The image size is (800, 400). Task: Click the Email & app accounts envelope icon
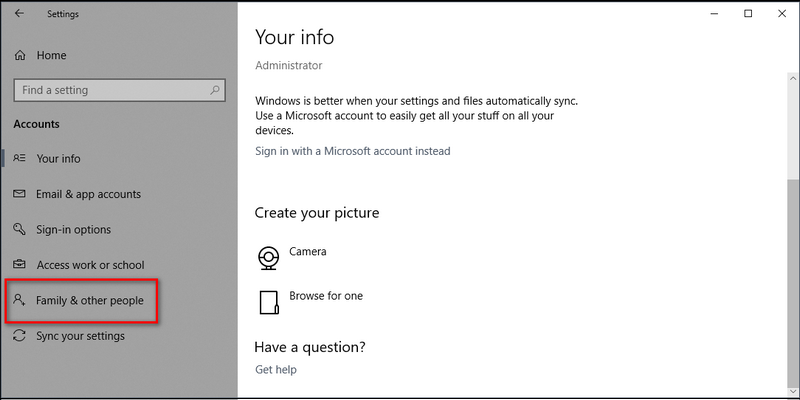pyautogui.click(x=19, y=194)
